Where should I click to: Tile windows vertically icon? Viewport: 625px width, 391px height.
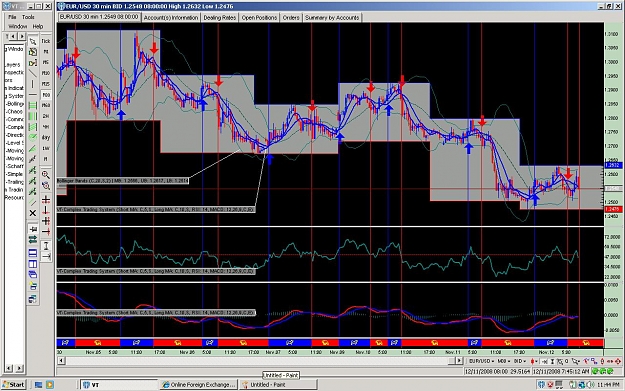tap(33, 264)
